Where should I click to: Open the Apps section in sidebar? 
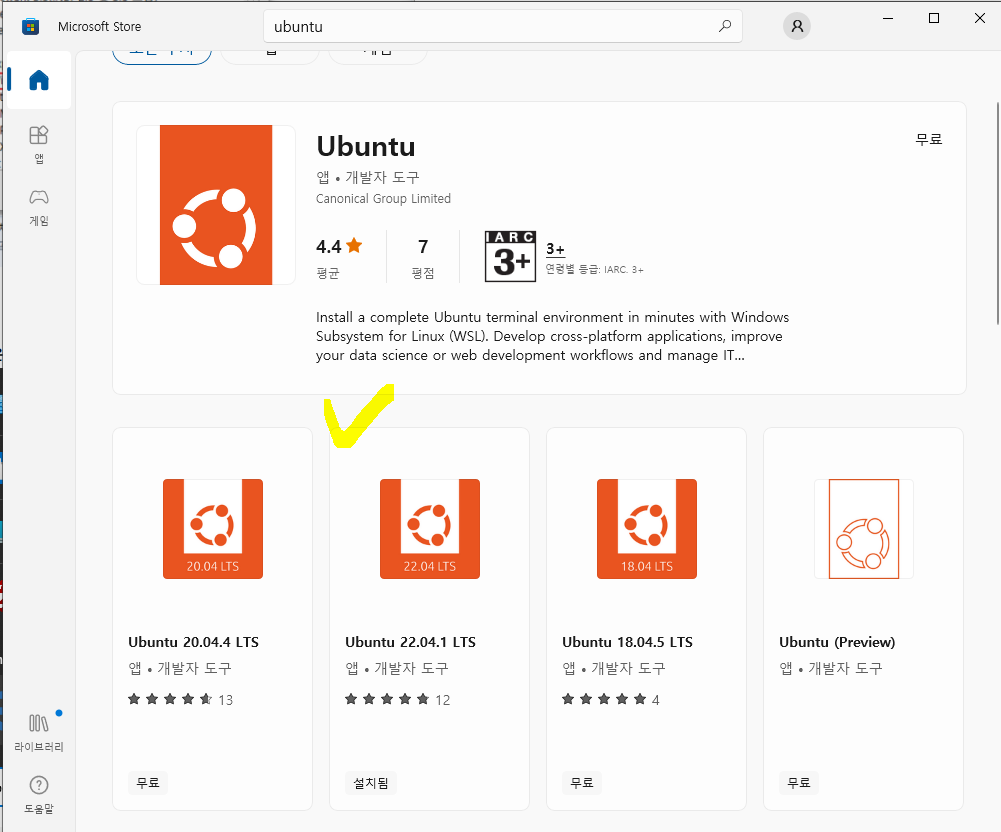pos(39,144)
